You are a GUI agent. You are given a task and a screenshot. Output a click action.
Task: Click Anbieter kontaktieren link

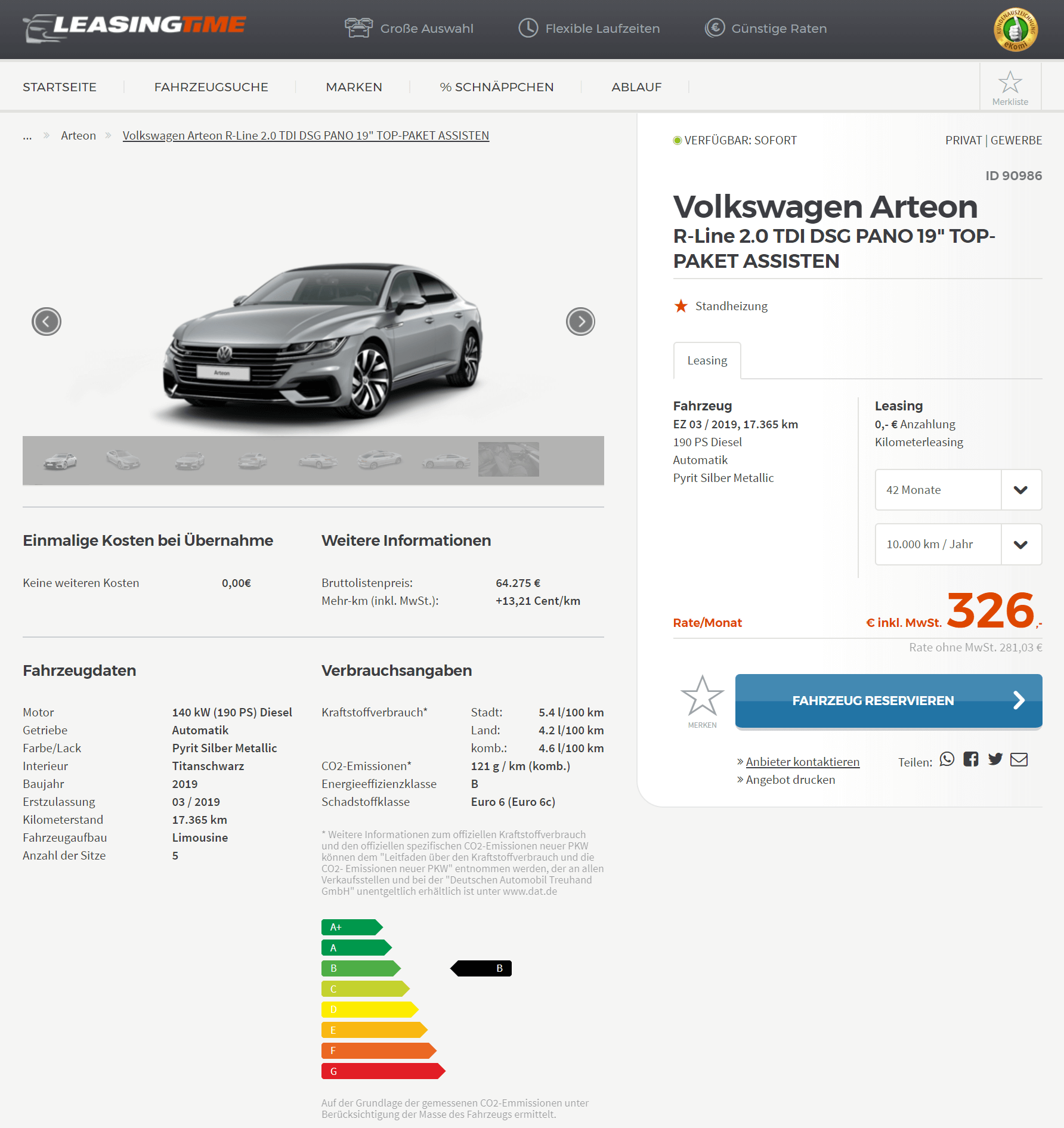tap(802, 762)
